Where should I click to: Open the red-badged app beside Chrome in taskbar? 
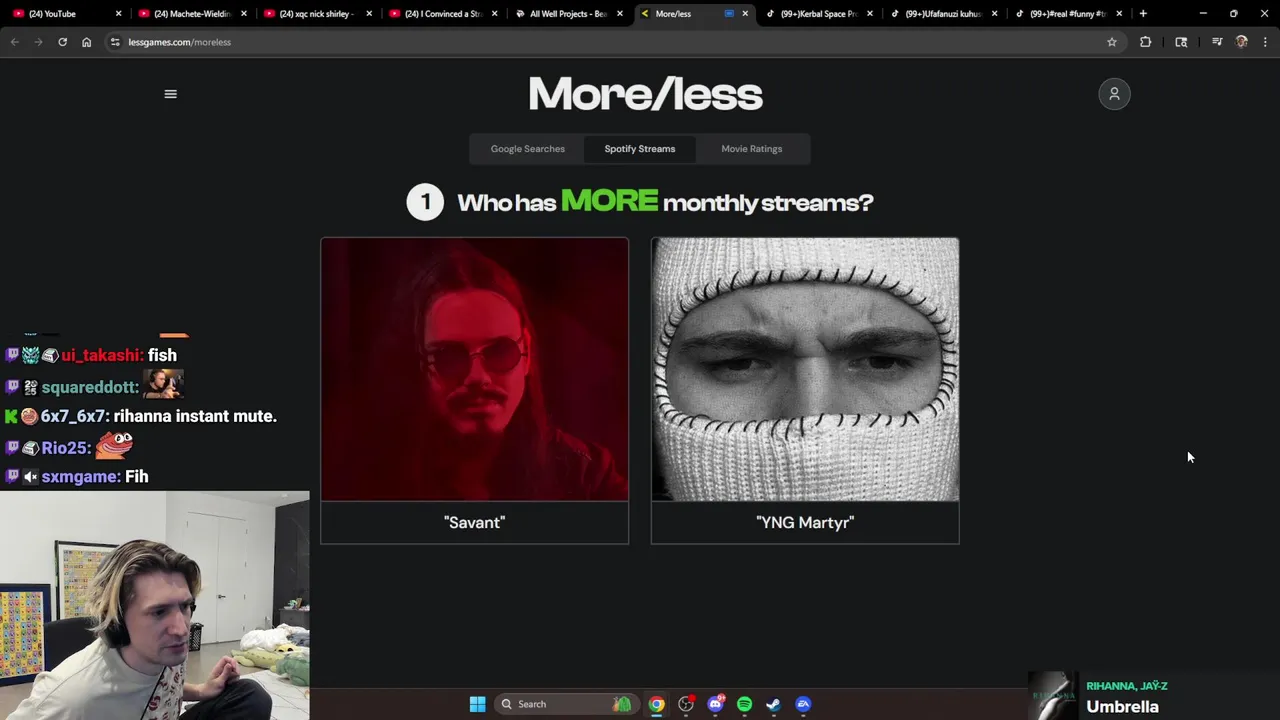686,704
